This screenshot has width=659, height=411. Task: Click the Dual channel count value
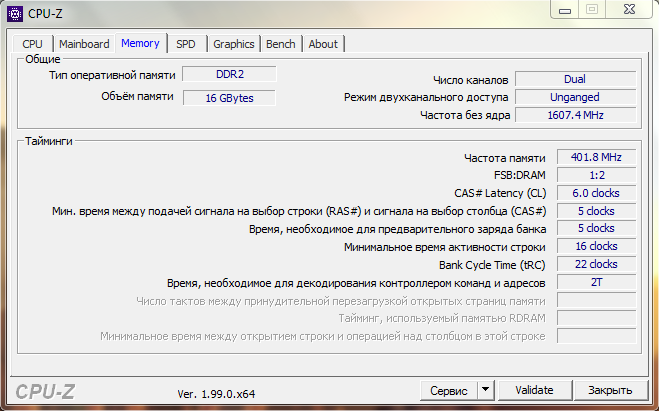575,79
